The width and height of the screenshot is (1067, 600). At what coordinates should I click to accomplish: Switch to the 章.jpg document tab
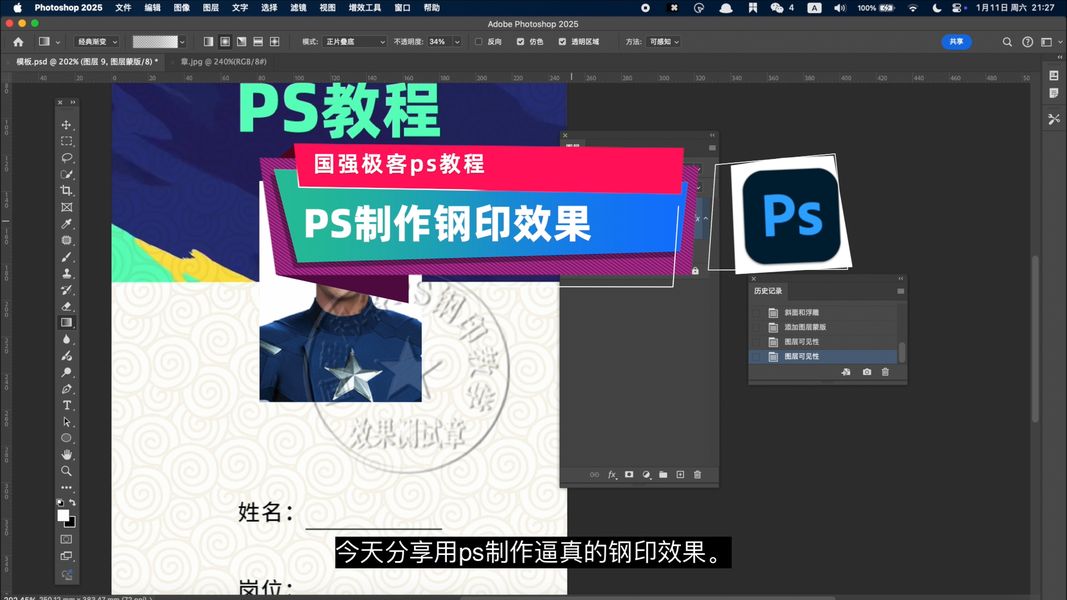224,61
